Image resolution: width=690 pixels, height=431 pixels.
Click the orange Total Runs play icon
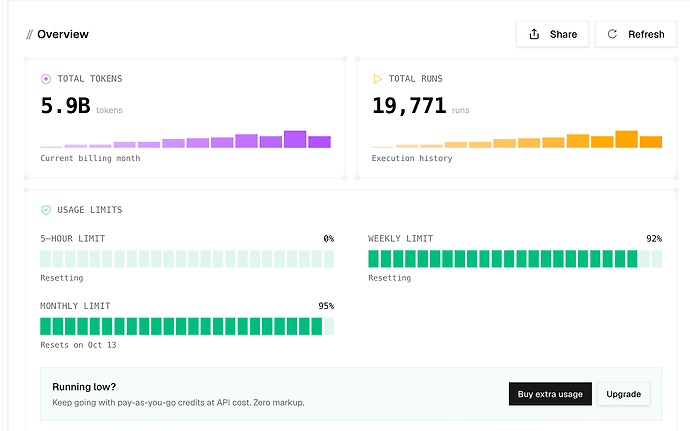[x=377, y=79]
